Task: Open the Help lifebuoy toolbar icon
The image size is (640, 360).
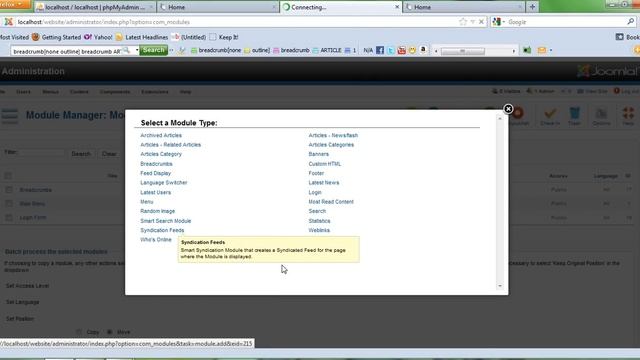Action: point(628,113)
